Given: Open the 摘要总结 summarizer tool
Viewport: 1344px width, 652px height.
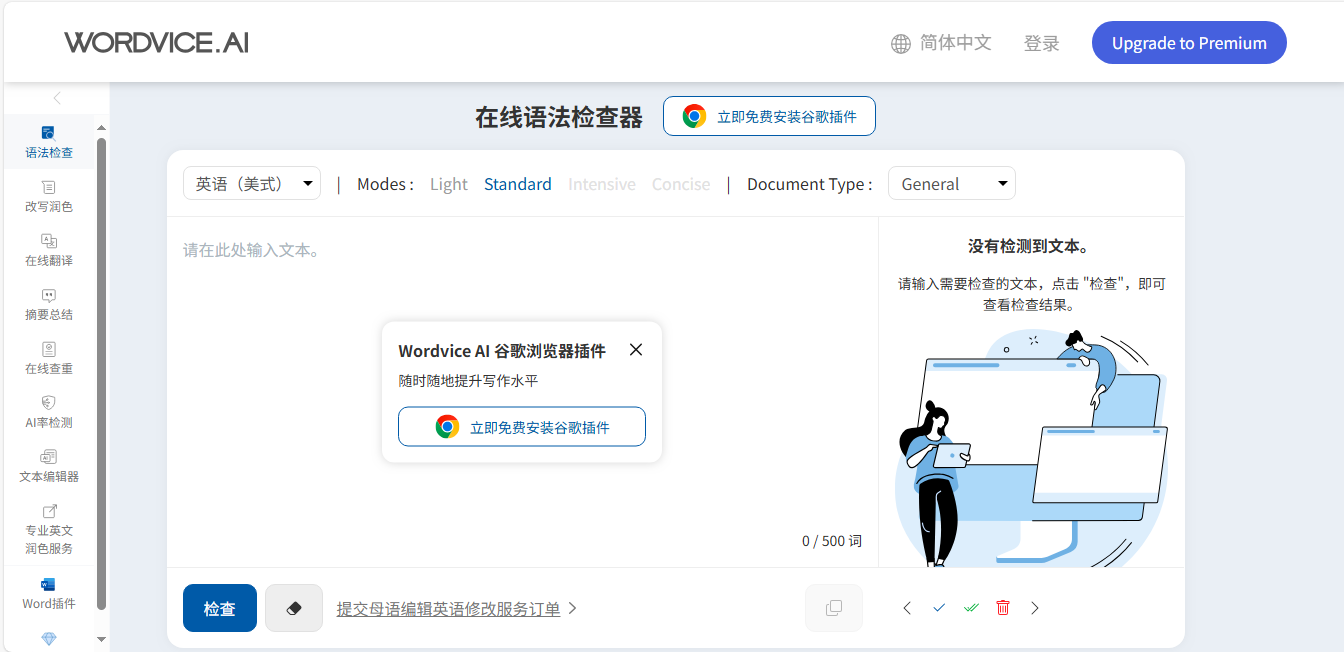Looking at the screenshot, I should 49,304.
